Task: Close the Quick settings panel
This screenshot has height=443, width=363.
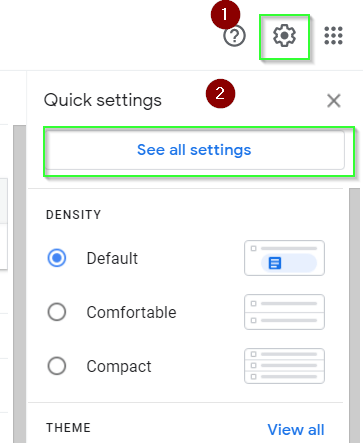Action: click(334, 101)
